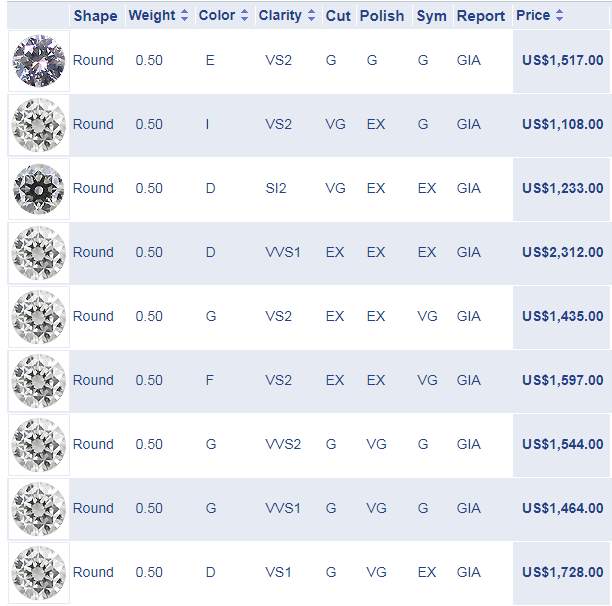
Task: Select the Polish column header
Action: [382, 16]
